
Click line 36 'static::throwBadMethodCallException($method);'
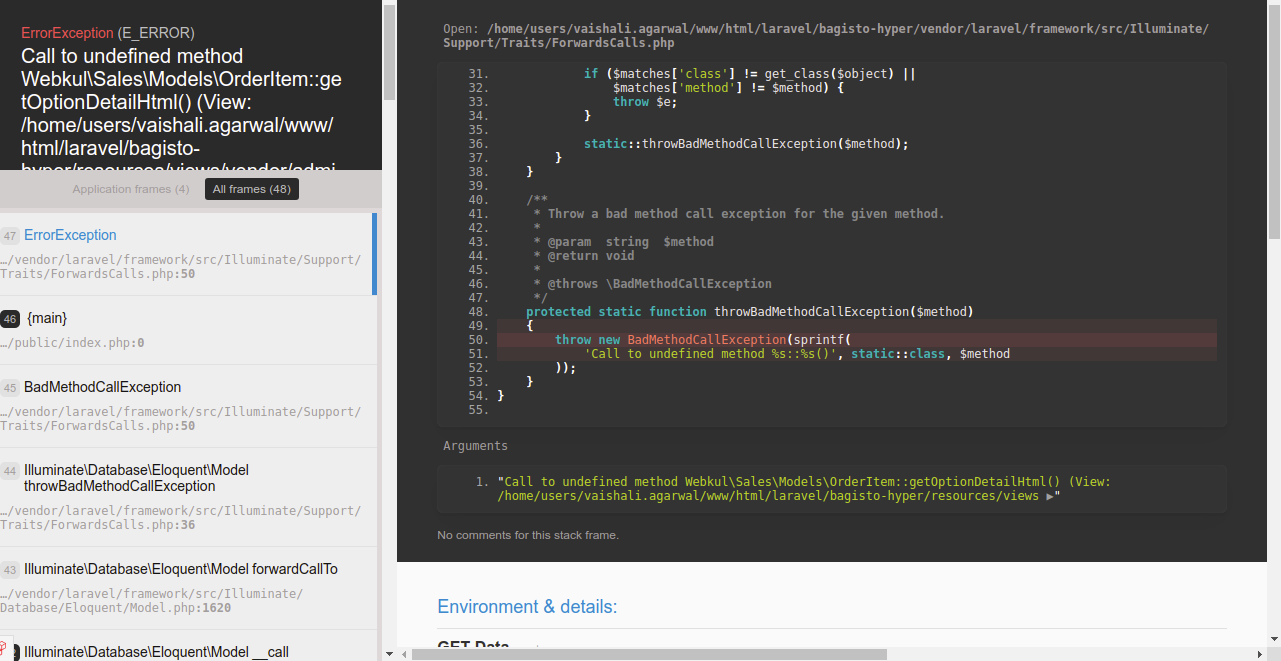click(746, 144)
